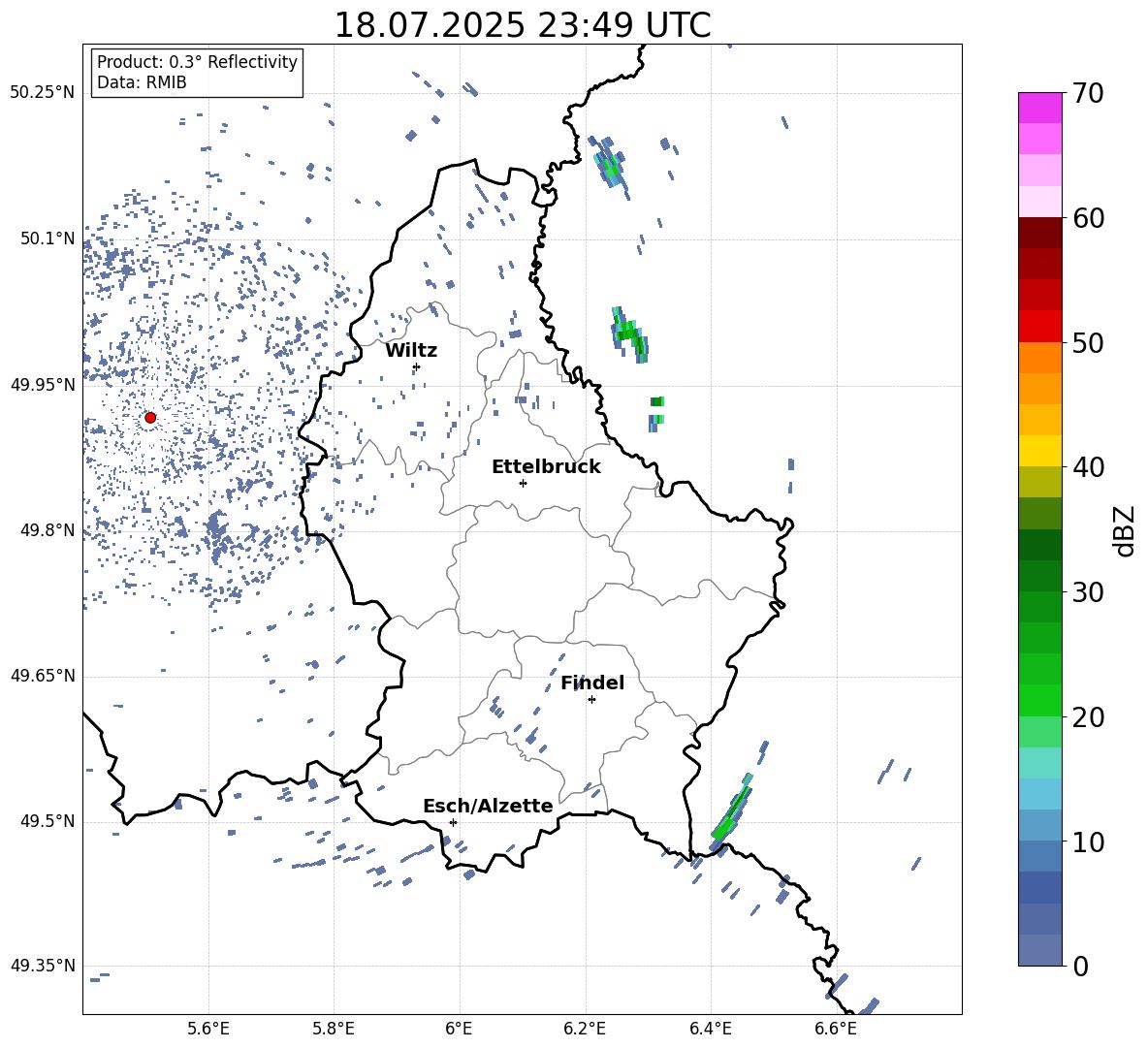1148x1048 pixels.
Task: Click the colorbar tick label 60
Action: 1088,218
